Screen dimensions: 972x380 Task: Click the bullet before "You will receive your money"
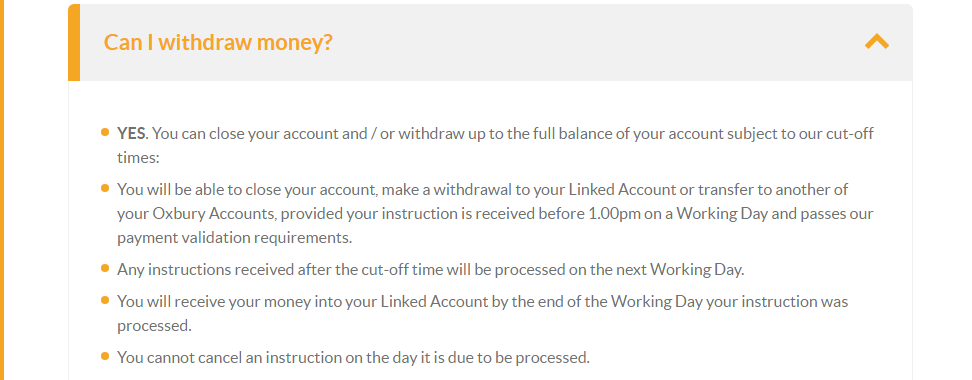point(105,300)
